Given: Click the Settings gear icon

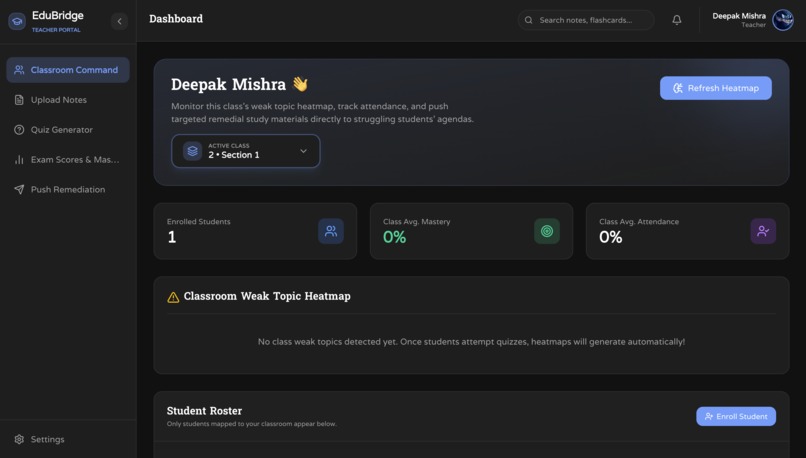Looking at the screenshot, I should point(19,439).
